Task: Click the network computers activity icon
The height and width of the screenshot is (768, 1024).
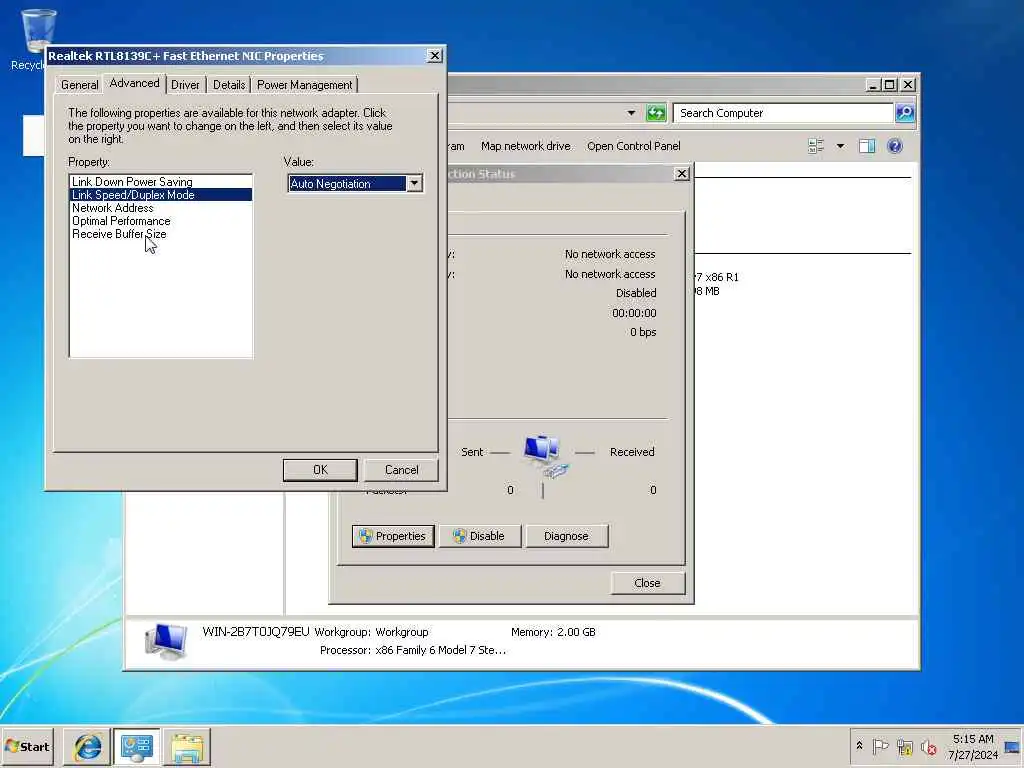Action: pos(545,455)
